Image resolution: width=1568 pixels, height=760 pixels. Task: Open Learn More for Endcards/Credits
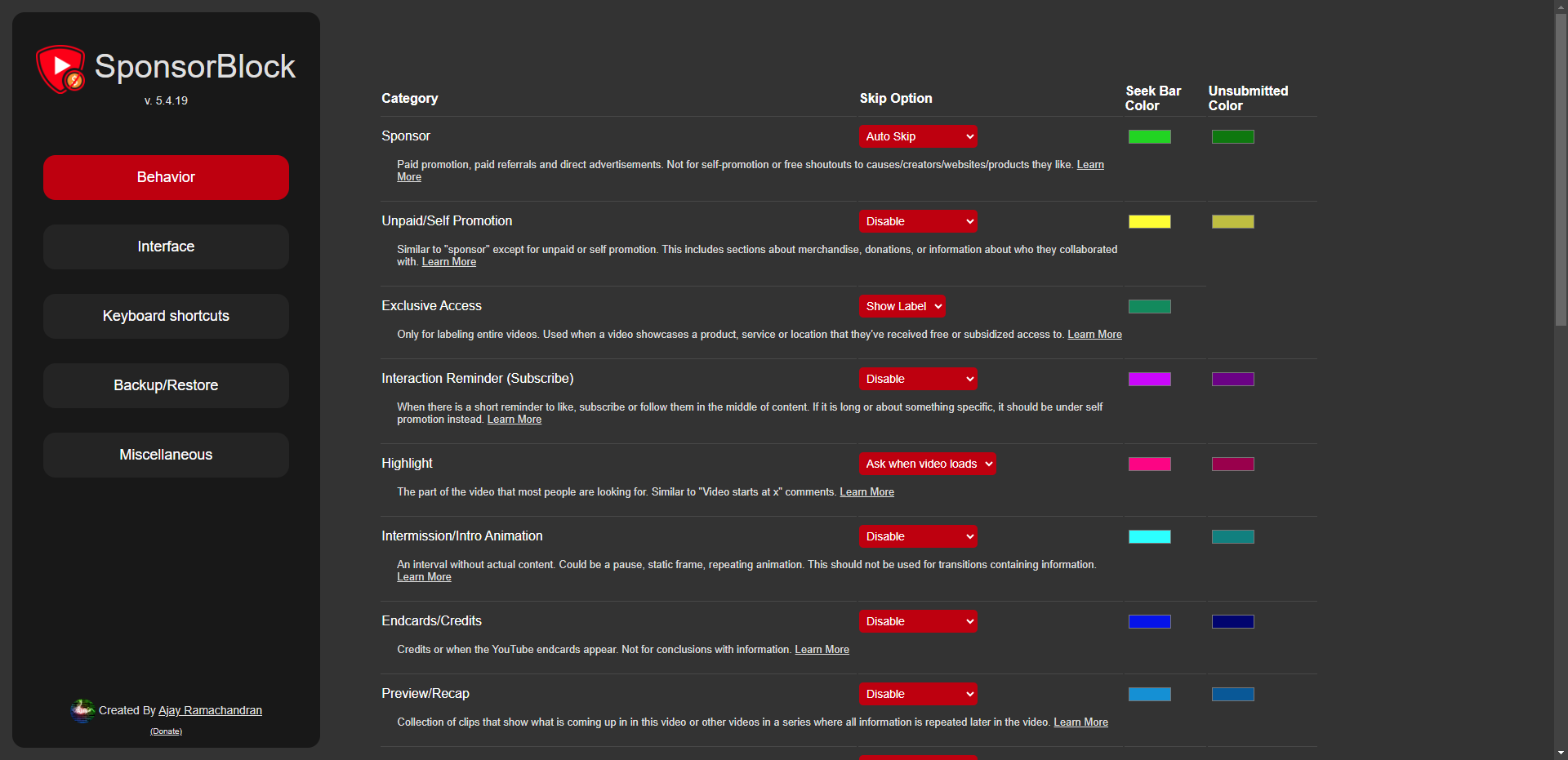point(822,650)
